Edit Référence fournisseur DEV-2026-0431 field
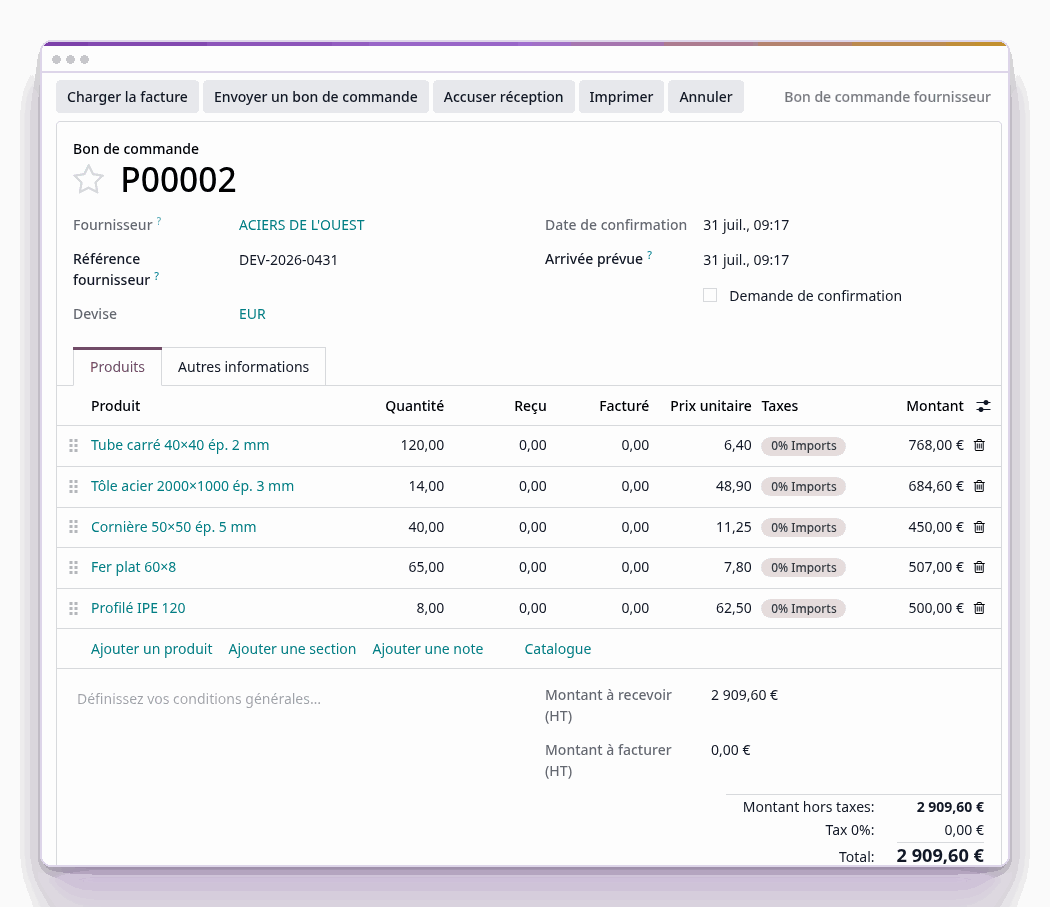 289,260
